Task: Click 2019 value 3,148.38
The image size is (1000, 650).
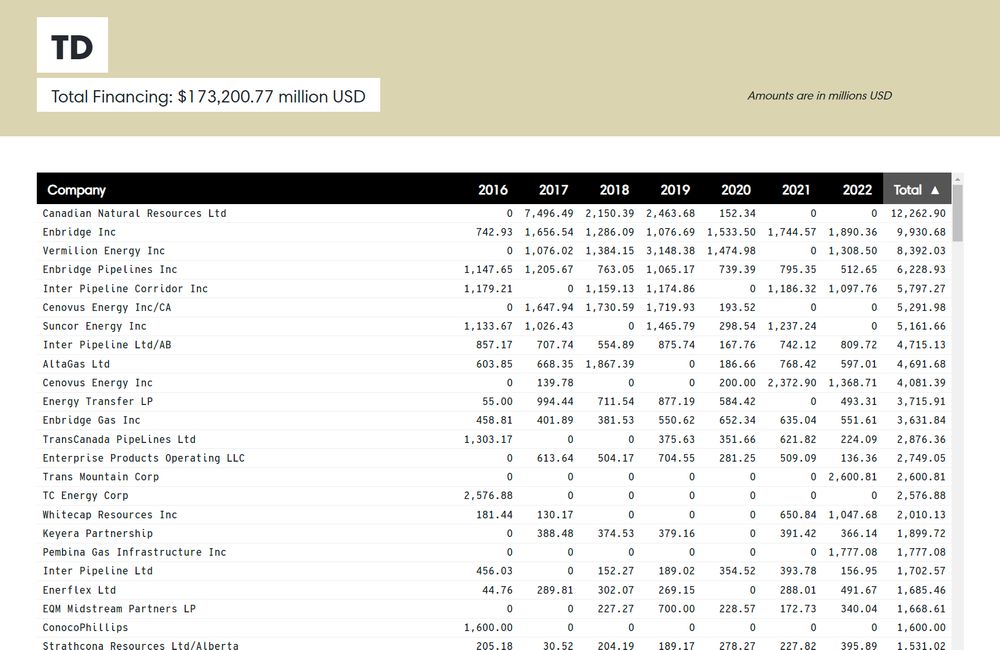Action: (670, 251)
